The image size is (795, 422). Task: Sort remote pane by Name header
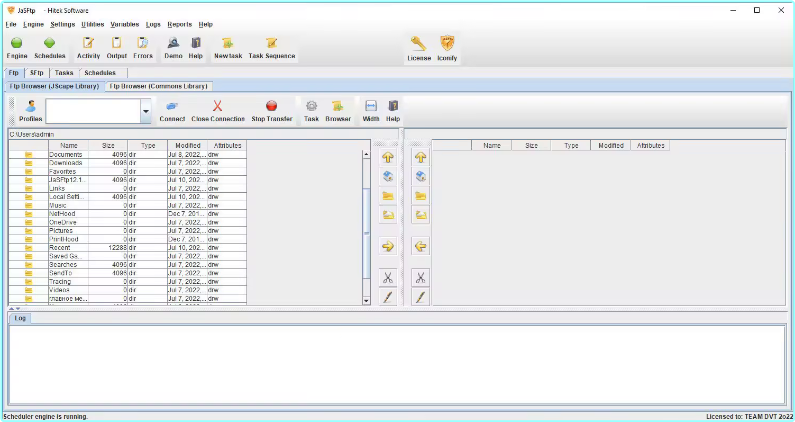tap(492, 146)
